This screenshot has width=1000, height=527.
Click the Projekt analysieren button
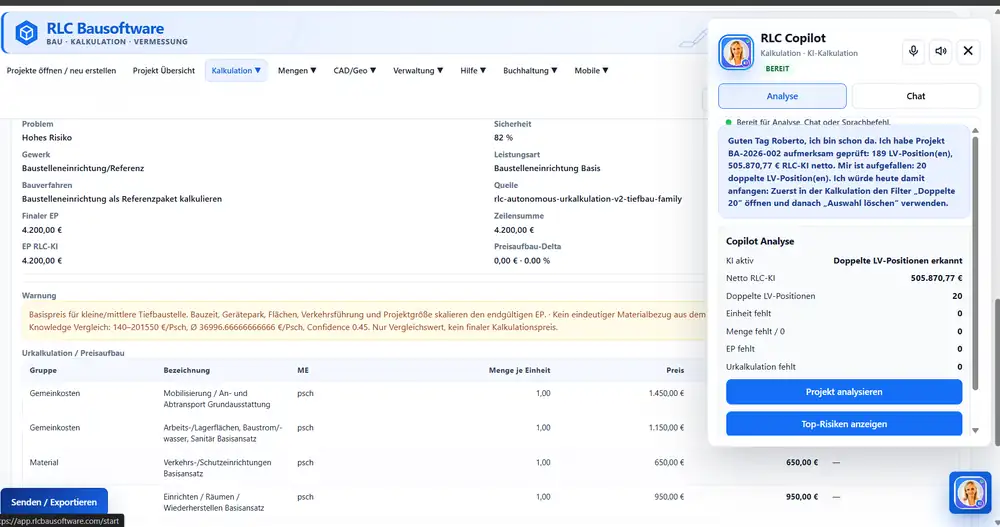pos(844,392)
